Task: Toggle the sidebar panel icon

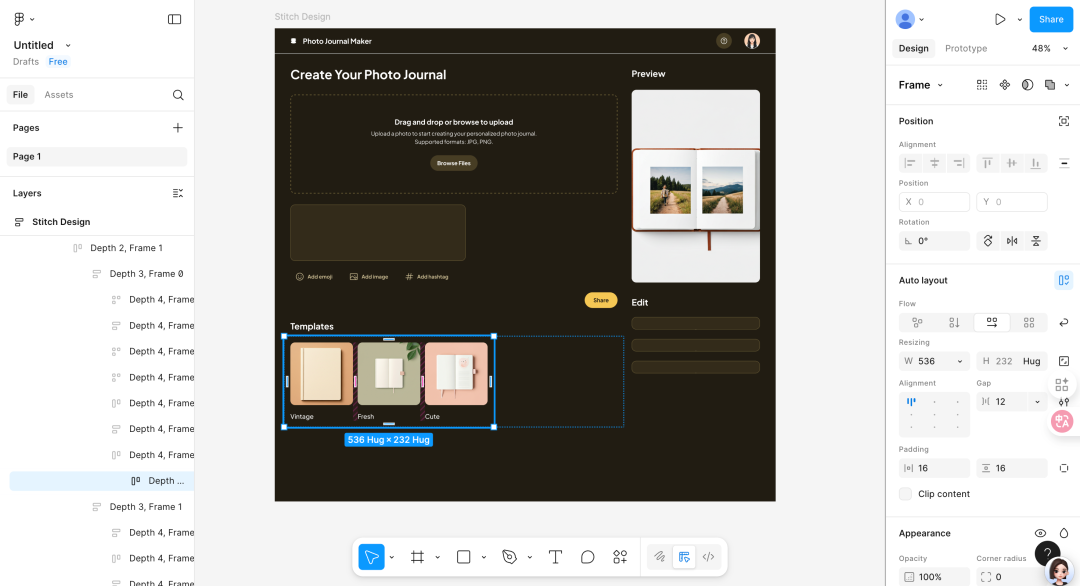Action: click(174, 19)
